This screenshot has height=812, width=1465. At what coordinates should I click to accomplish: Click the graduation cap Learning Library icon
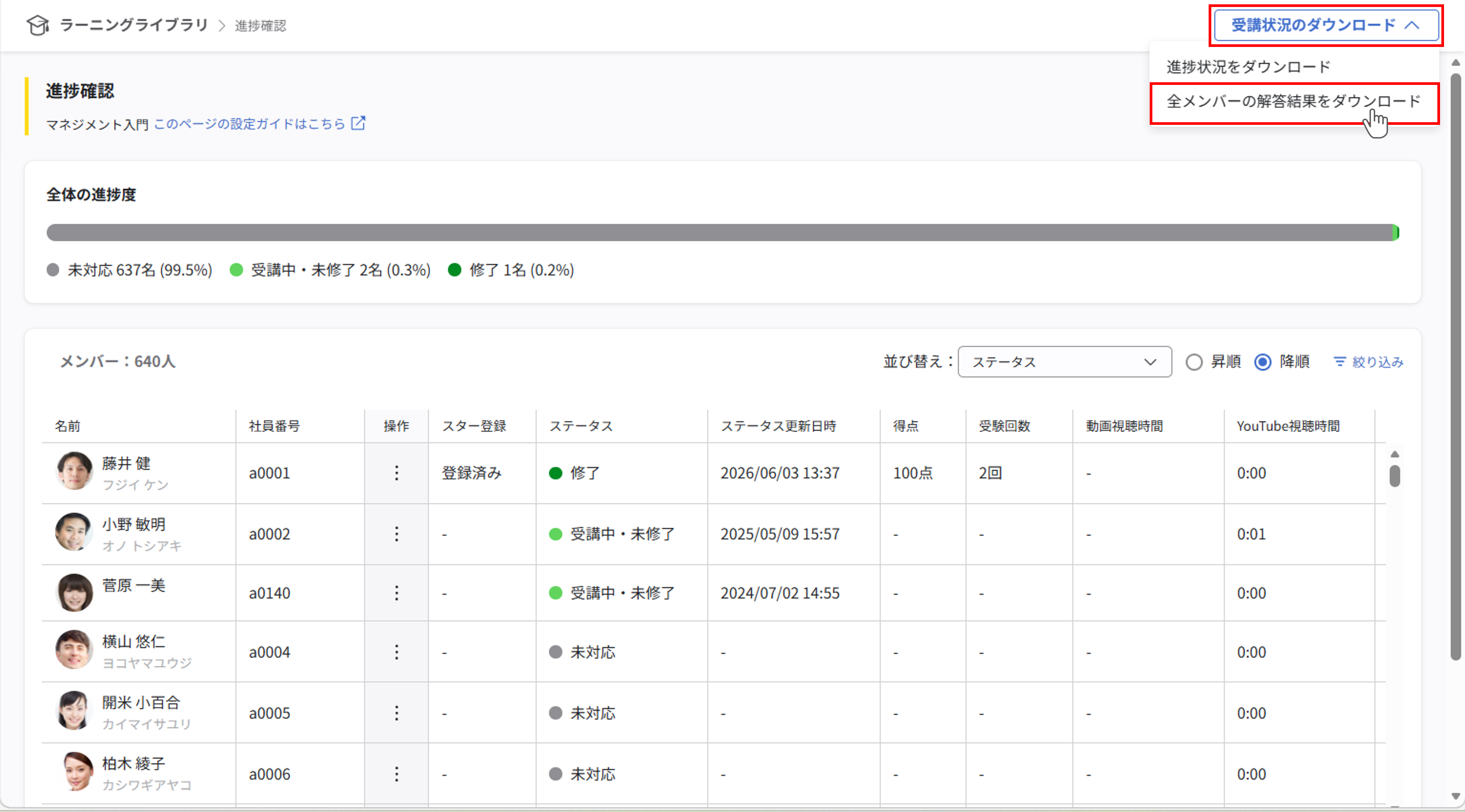point(38,25)
